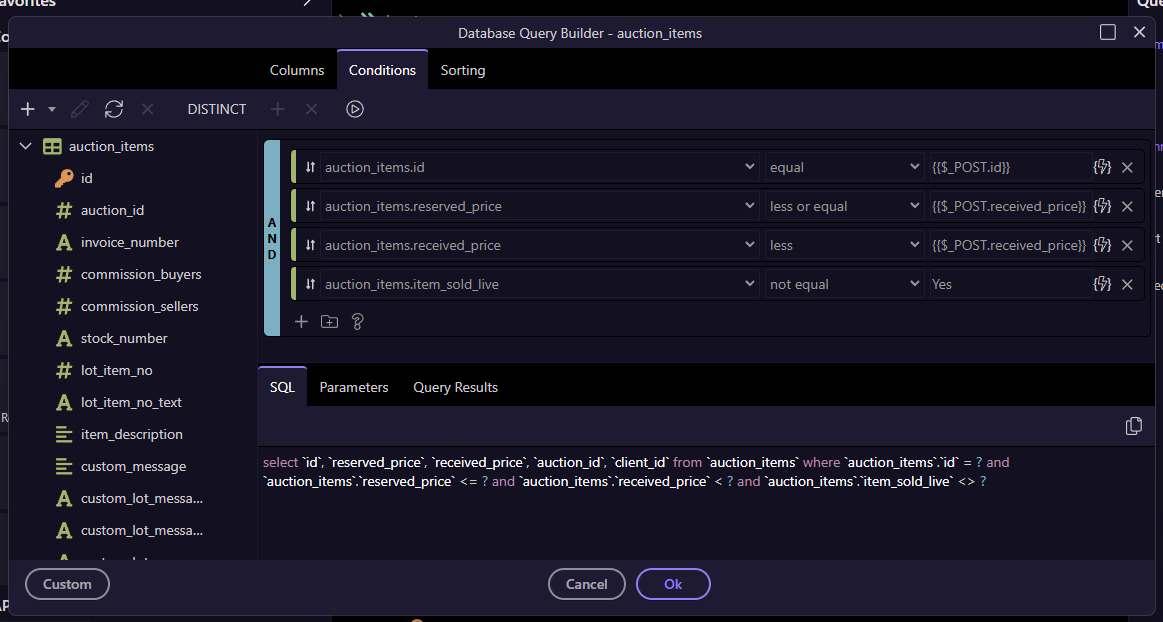Copy the SQL using the clipboard icon
Image resolution: width=1163 pixels, height=622 pixels.
pos(1133,426)
